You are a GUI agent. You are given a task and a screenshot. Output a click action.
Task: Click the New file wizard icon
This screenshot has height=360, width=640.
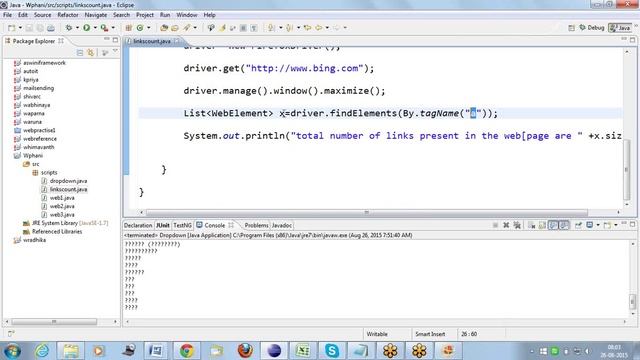pos(11,28)
